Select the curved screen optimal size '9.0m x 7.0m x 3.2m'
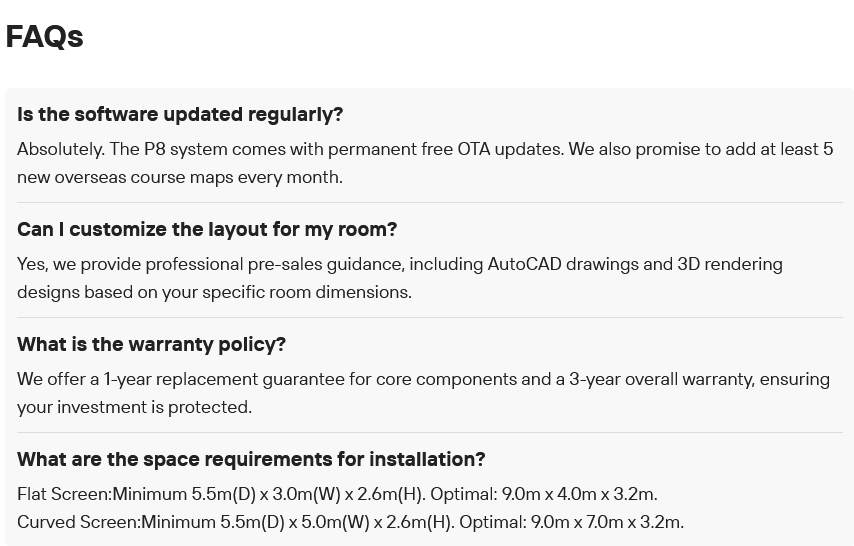854x546 pixels. 607,522
